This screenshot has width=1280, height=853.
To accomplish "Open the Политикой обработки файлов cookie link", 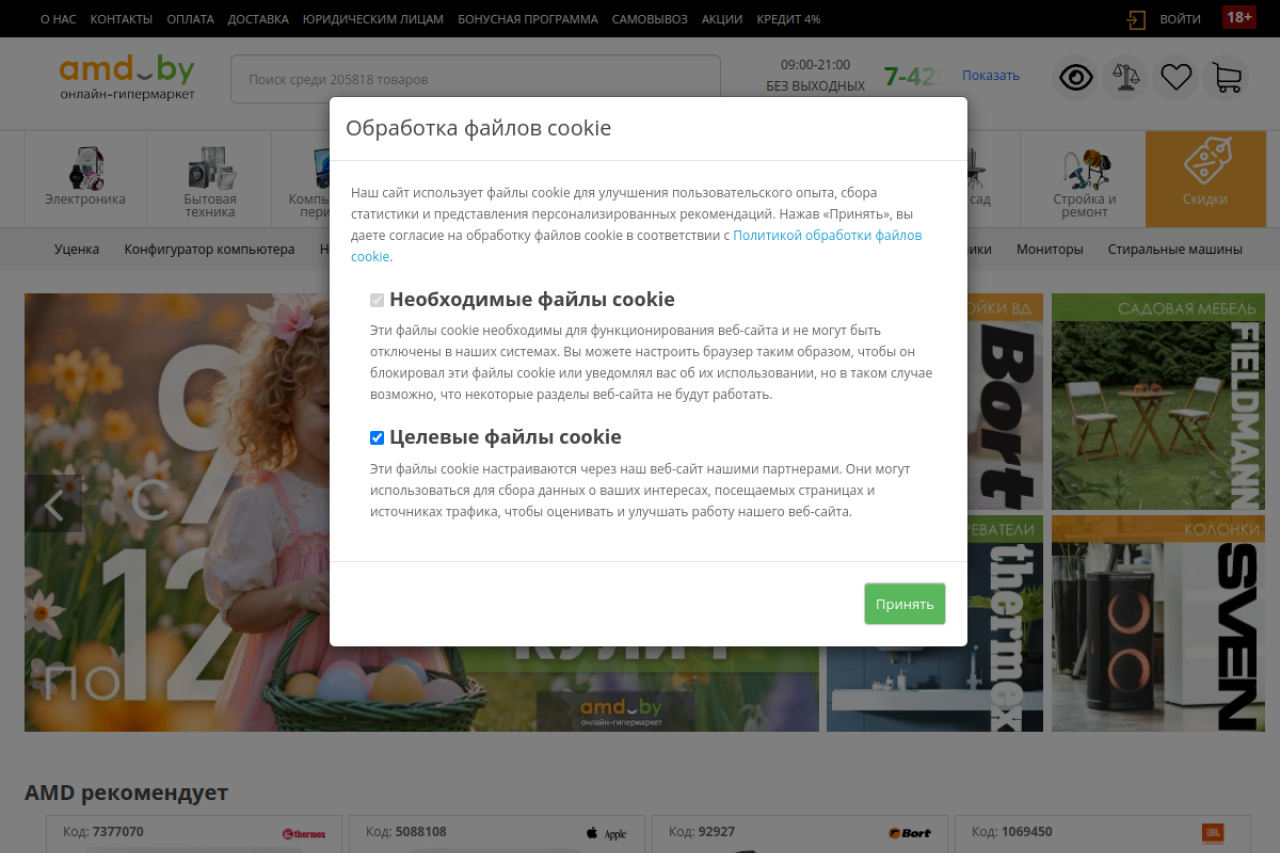I will 827,236.
